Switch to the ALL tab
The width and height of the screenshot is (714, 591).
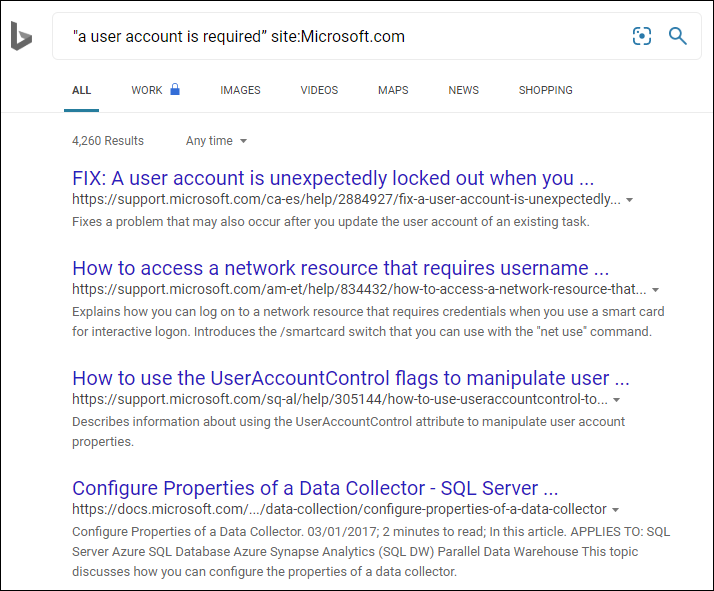(82, 90)
